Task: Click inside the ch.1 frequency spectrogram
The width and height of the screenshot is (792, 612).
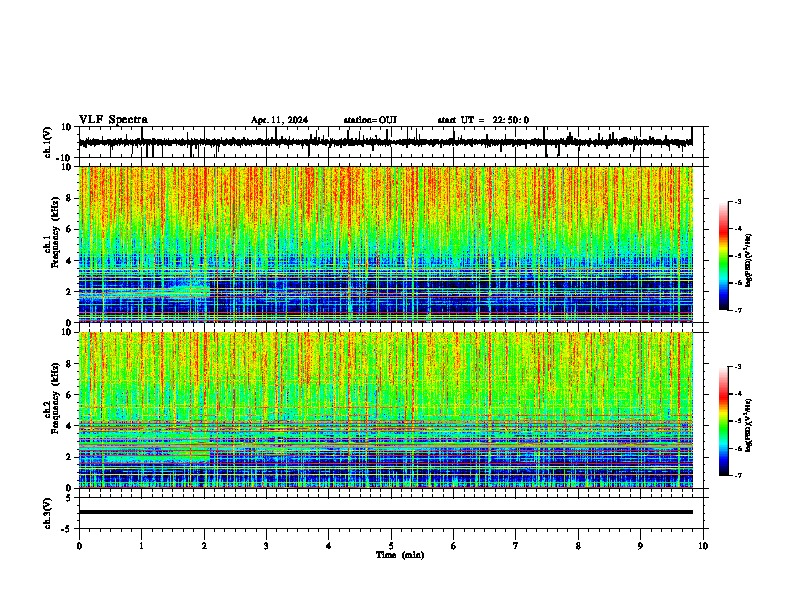Action: click(x=386, y=244)
